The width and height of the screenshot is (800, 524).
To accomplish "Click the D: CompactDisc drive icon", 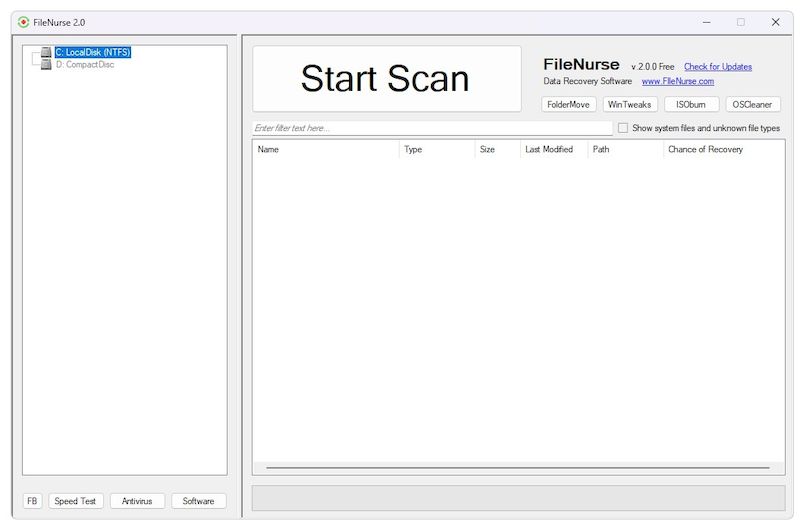I will tap(46, 65).
